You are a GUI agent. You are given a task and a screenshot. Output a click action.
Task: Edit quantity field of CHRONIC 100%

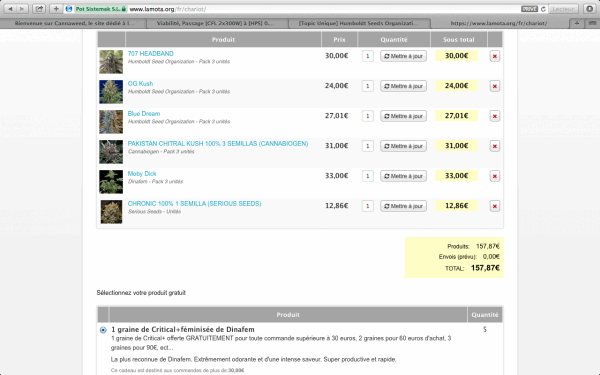[368, 206]
